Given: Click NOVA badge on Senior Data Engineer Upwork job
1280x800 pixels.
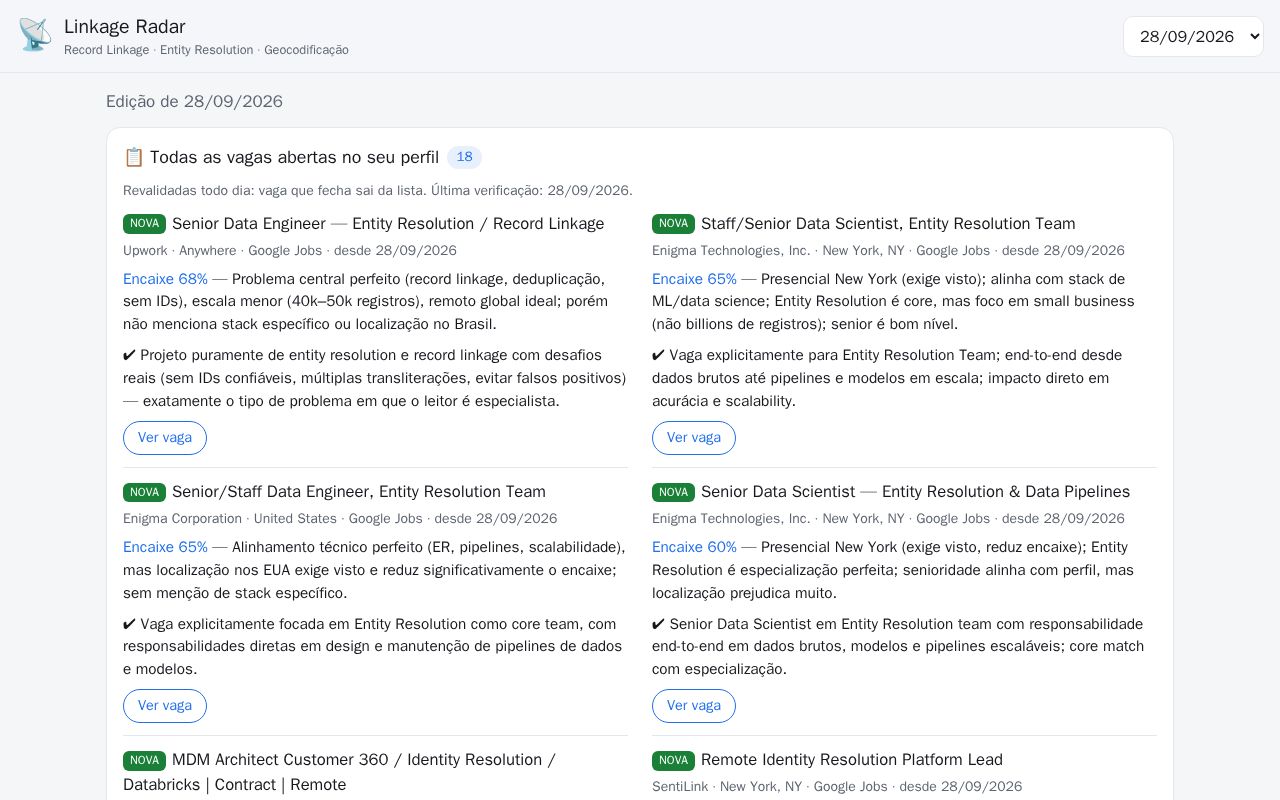Looking at the screenshot, I should coord(144,224).
